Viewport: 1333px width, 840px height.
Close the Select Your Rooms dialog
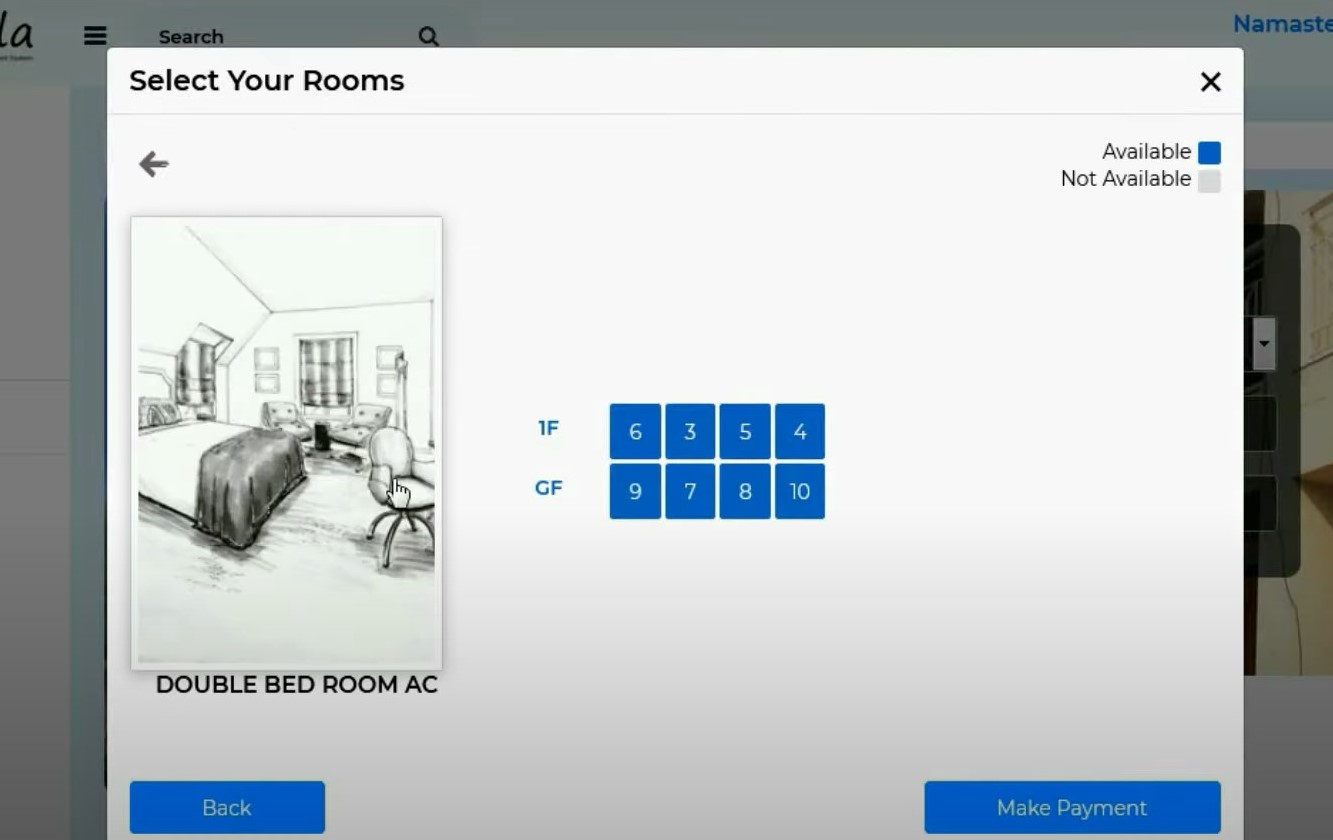1210,82
